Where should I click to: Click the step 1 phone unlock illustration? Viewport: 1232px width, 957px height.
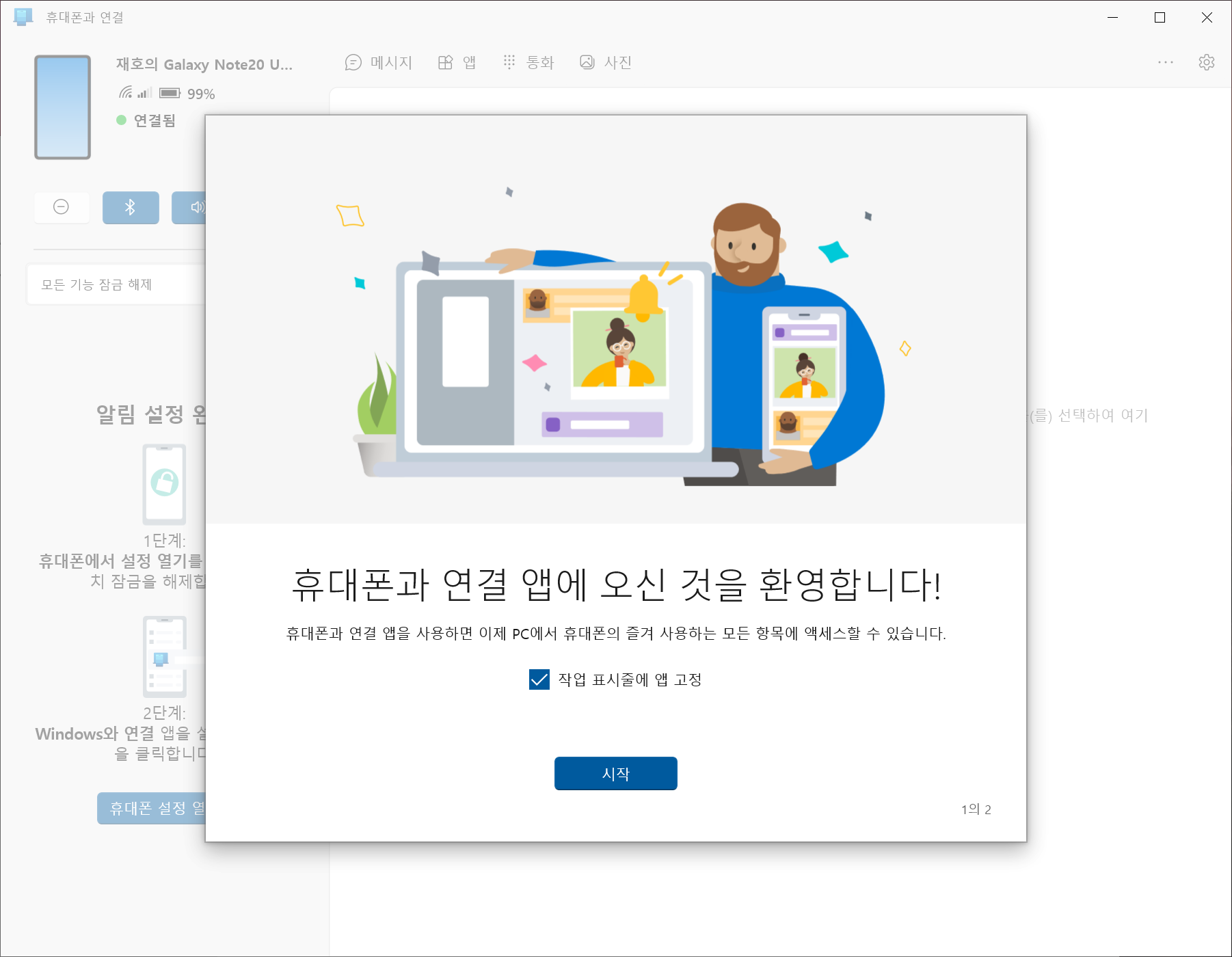coord(164,484)
